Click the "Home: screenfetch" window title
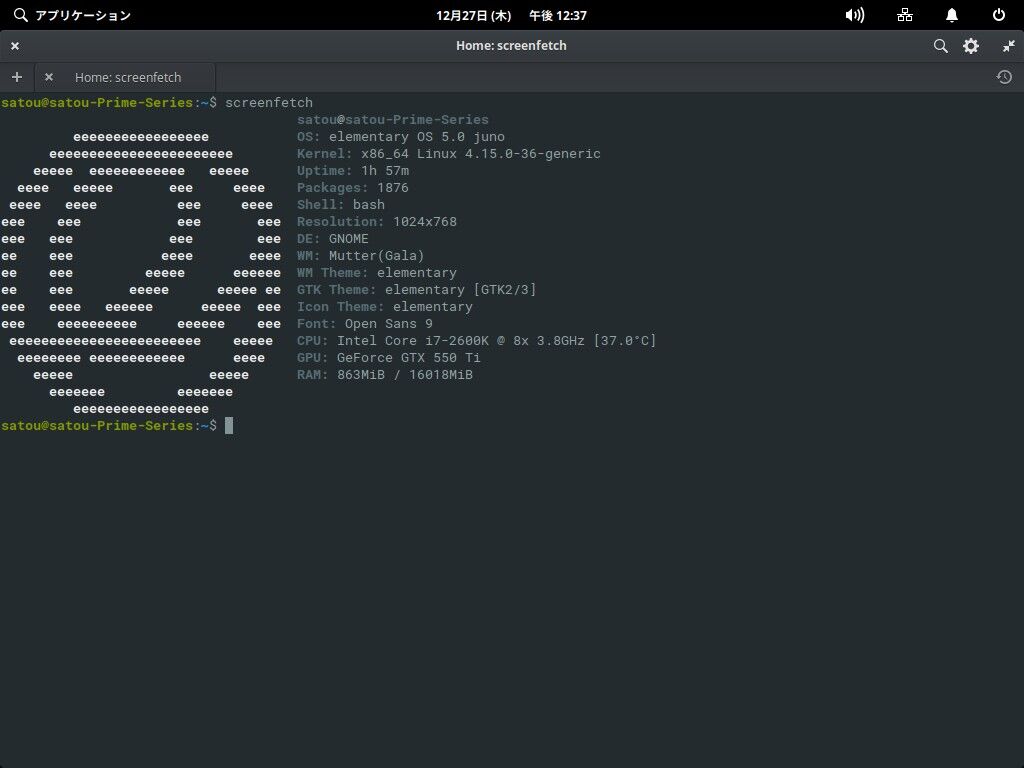Screen dimensions: 1024x768 pos(511,46)
